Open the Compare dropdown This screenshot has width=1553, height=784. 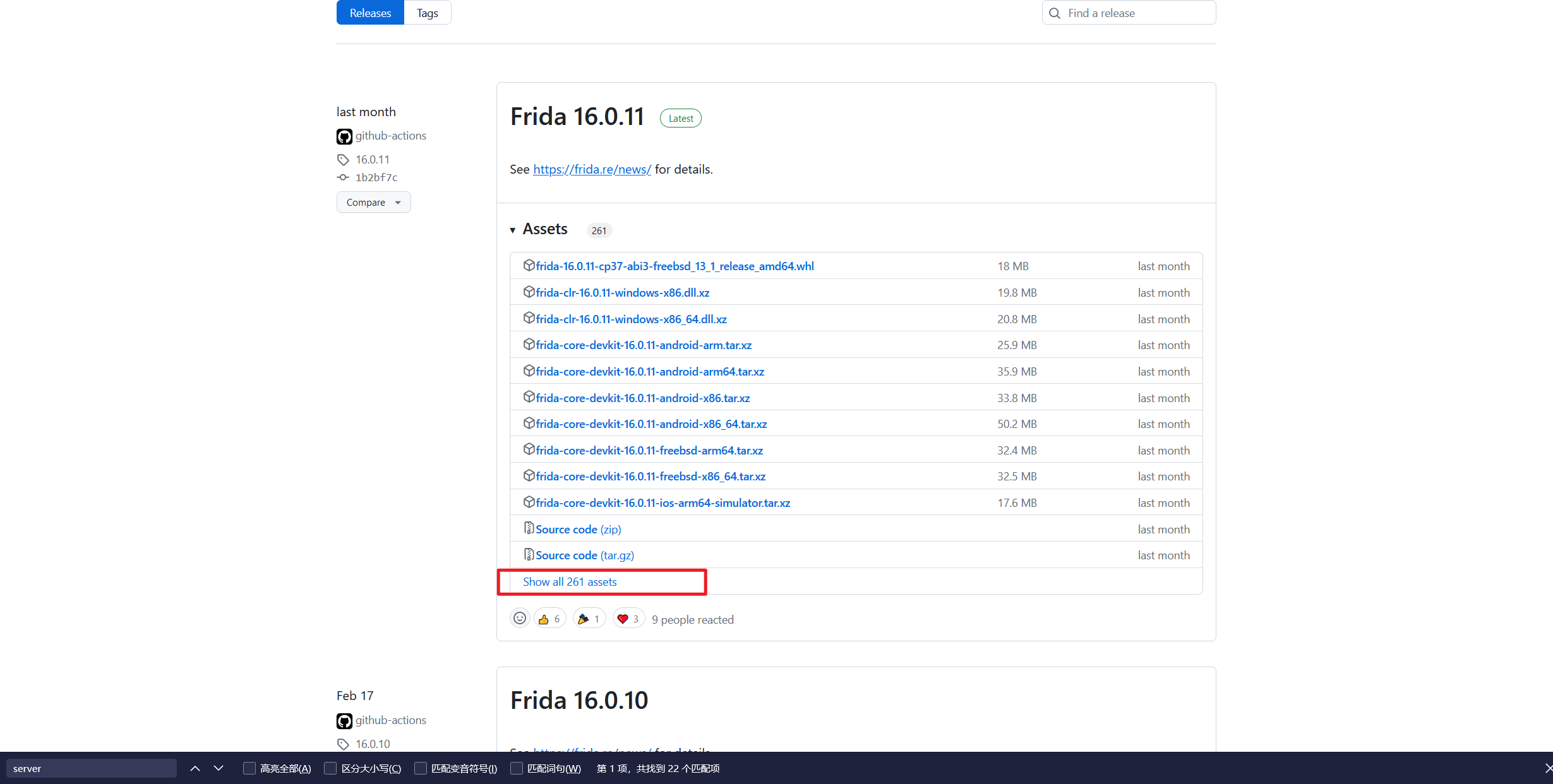(x=374, y=203)
